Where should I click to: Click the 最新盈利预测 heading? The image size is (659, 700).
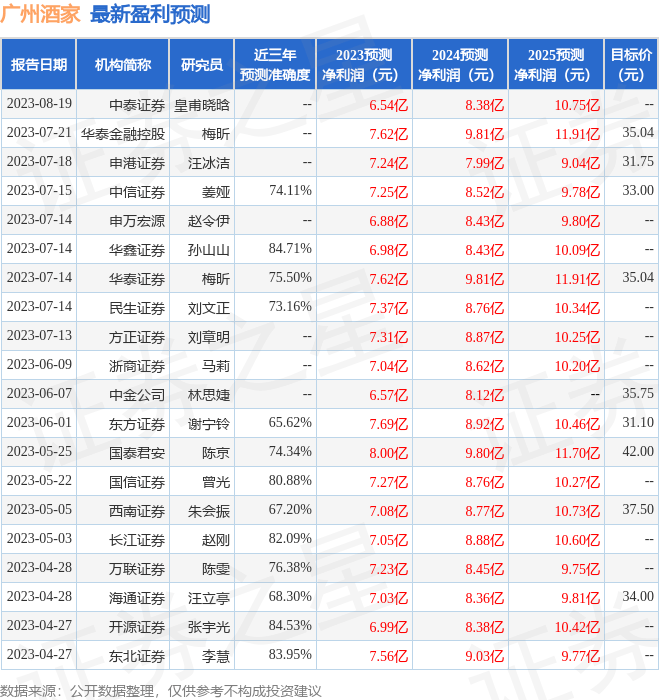coord(150,15)
